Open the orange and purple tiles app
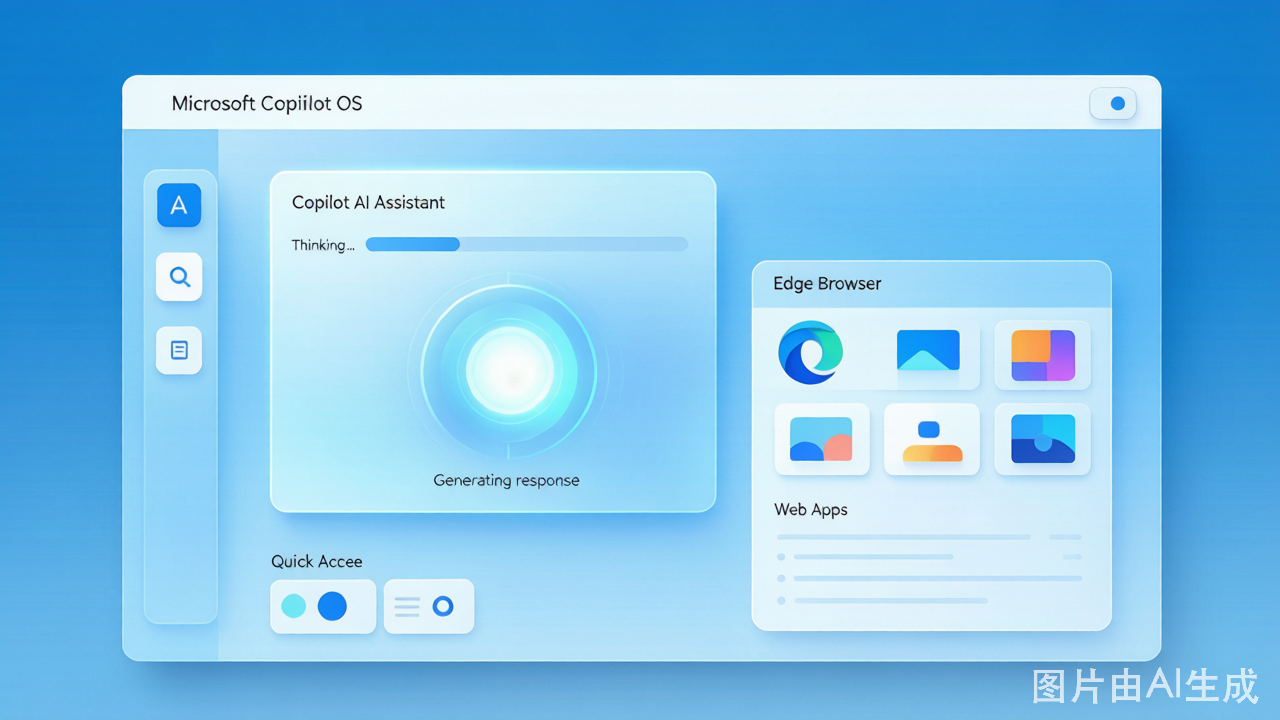The image size is (1280, 720). click(x=1043, y=355)
